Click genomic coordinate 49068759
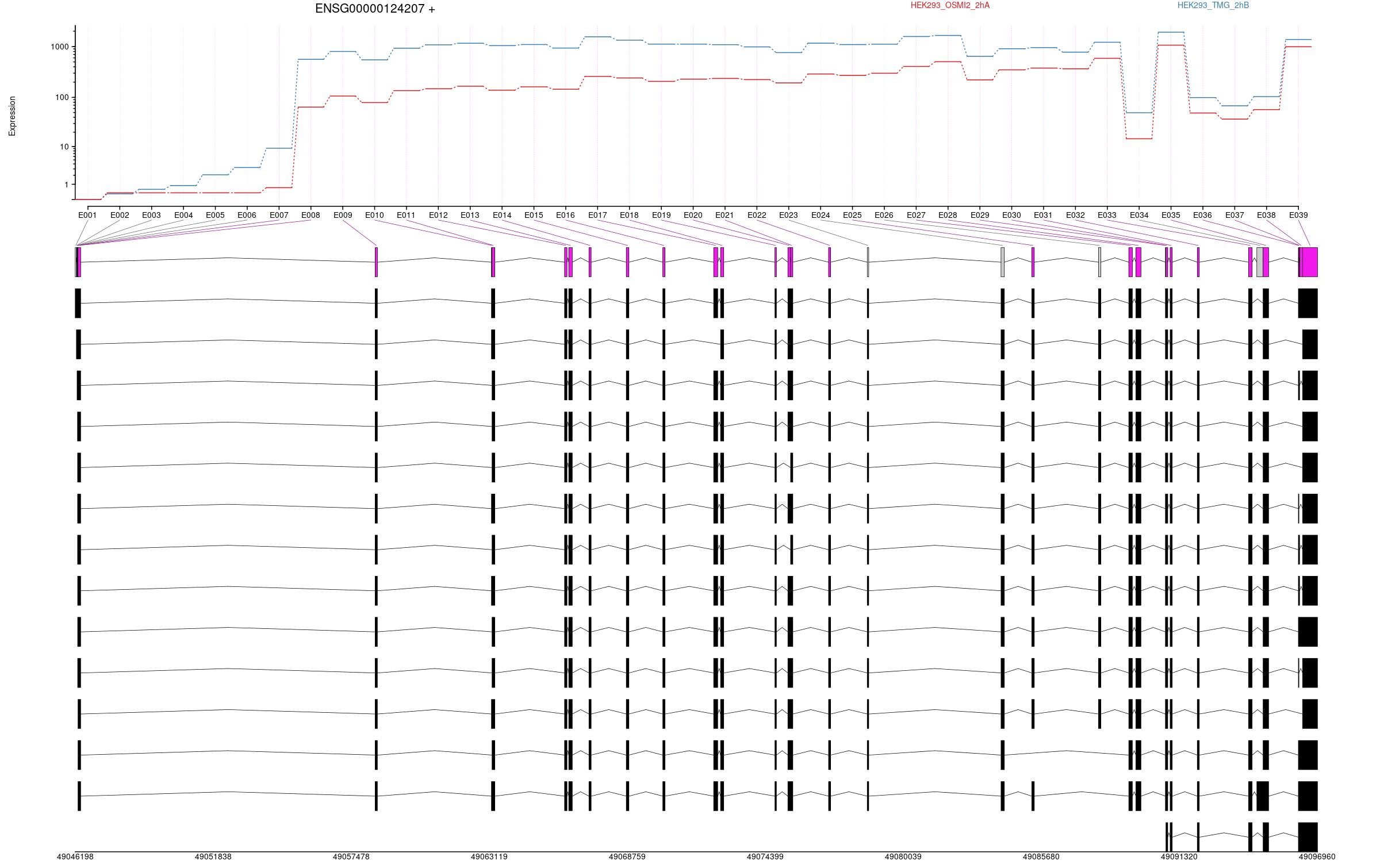Screen dimensions: 1380x868 coord(627,857)
